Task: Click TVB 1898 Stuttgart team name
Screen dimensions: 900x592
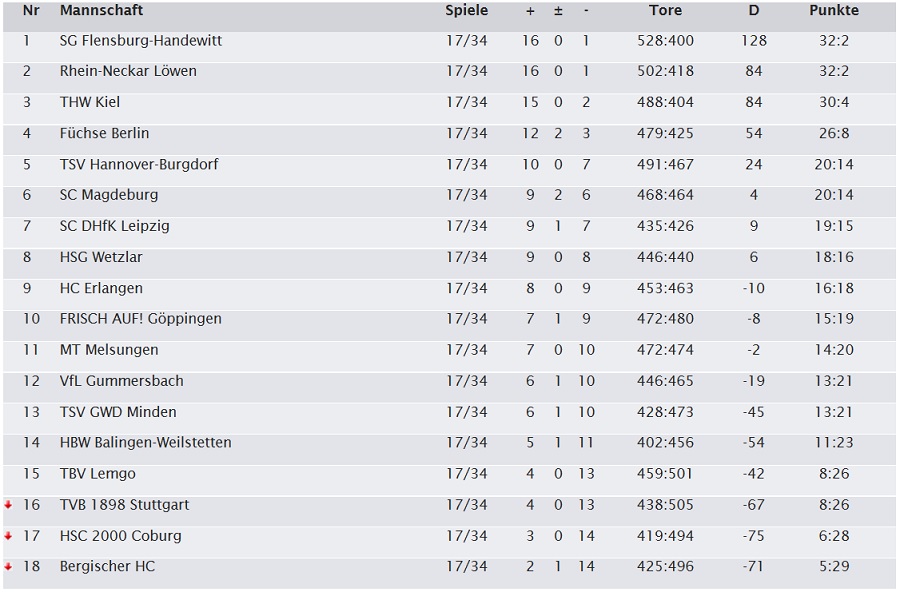Action: click(124, 505)
